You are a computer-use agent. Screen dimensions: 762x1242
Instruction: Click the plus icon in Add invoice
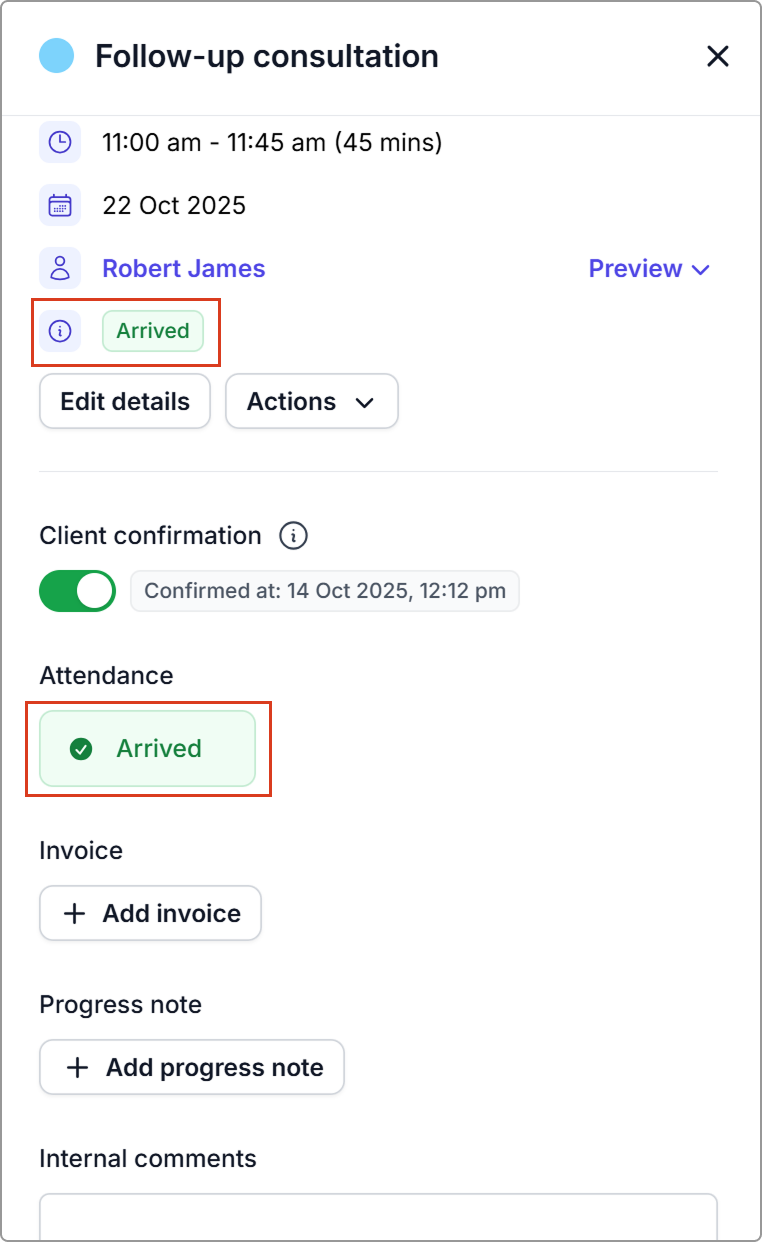click(75, 913)
